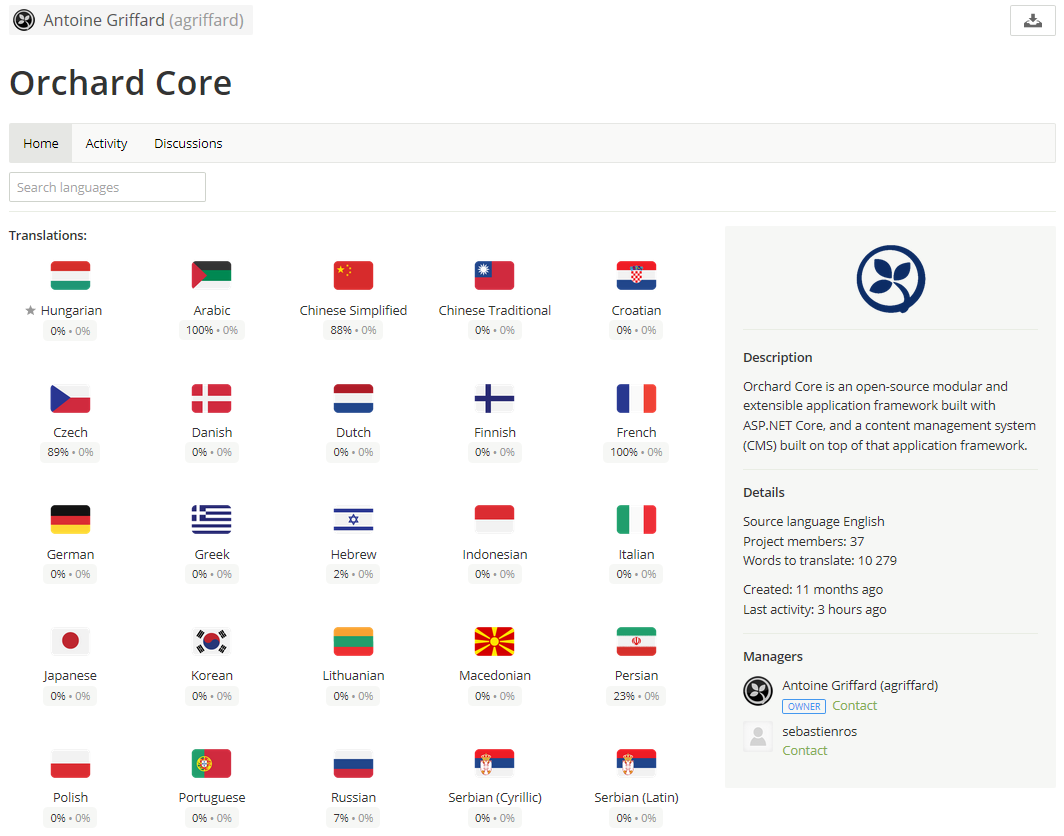Click the Persian language name

click(636, 676)
